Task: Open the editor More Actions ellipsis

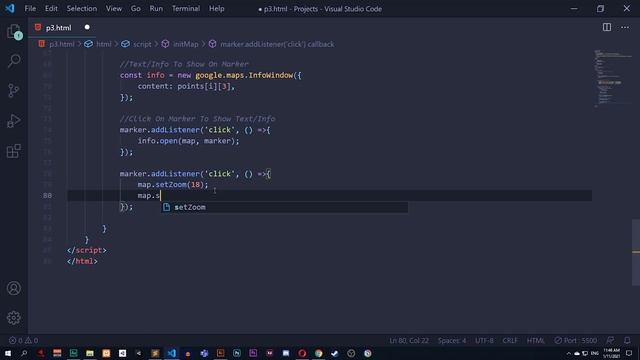Action: (x=625, y=27)
